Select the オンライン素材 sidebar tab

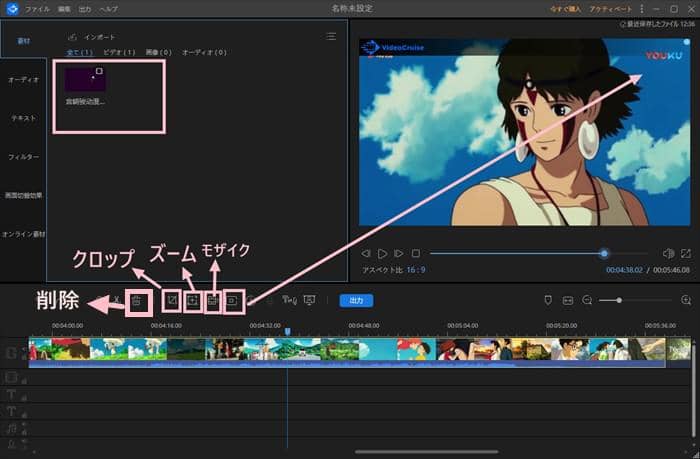pyautogui.click(x=23, y=234)
